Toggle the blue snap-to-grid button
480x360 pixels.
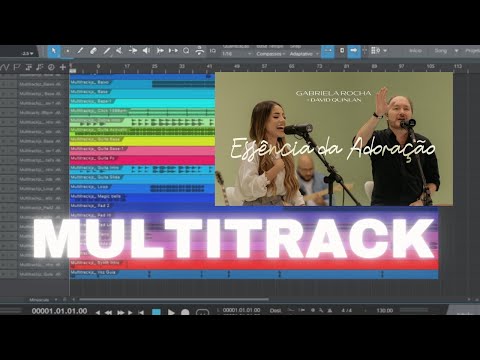(328, 51)
